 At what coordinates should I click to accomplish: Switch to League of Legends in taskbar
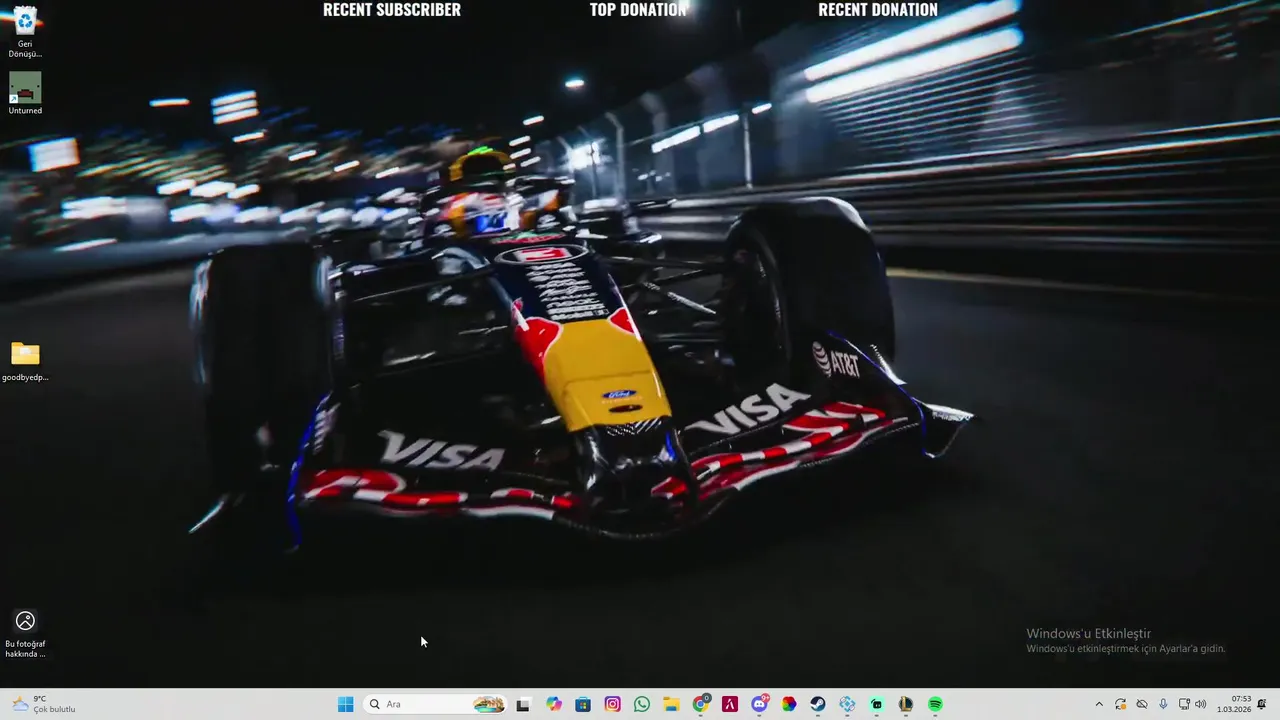906,704
